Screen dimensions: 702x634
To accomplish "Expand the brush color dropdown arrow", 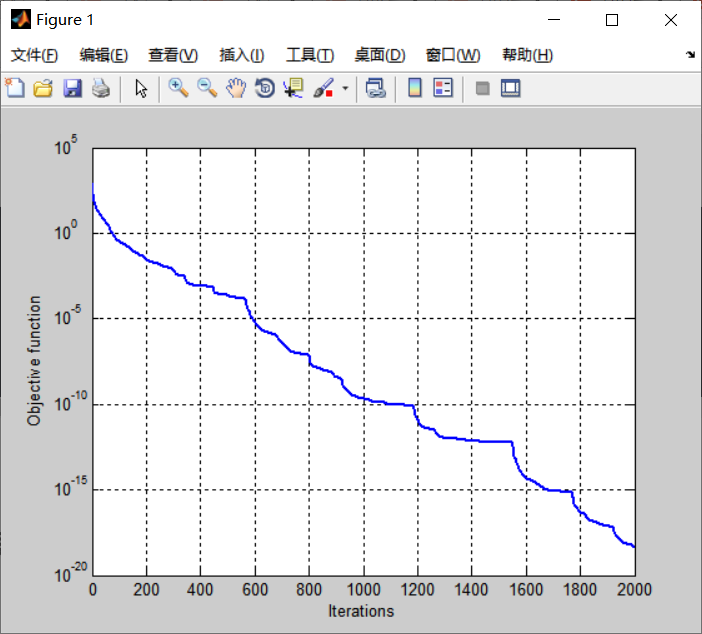I will pyautogui.click(x=345, y=88).
